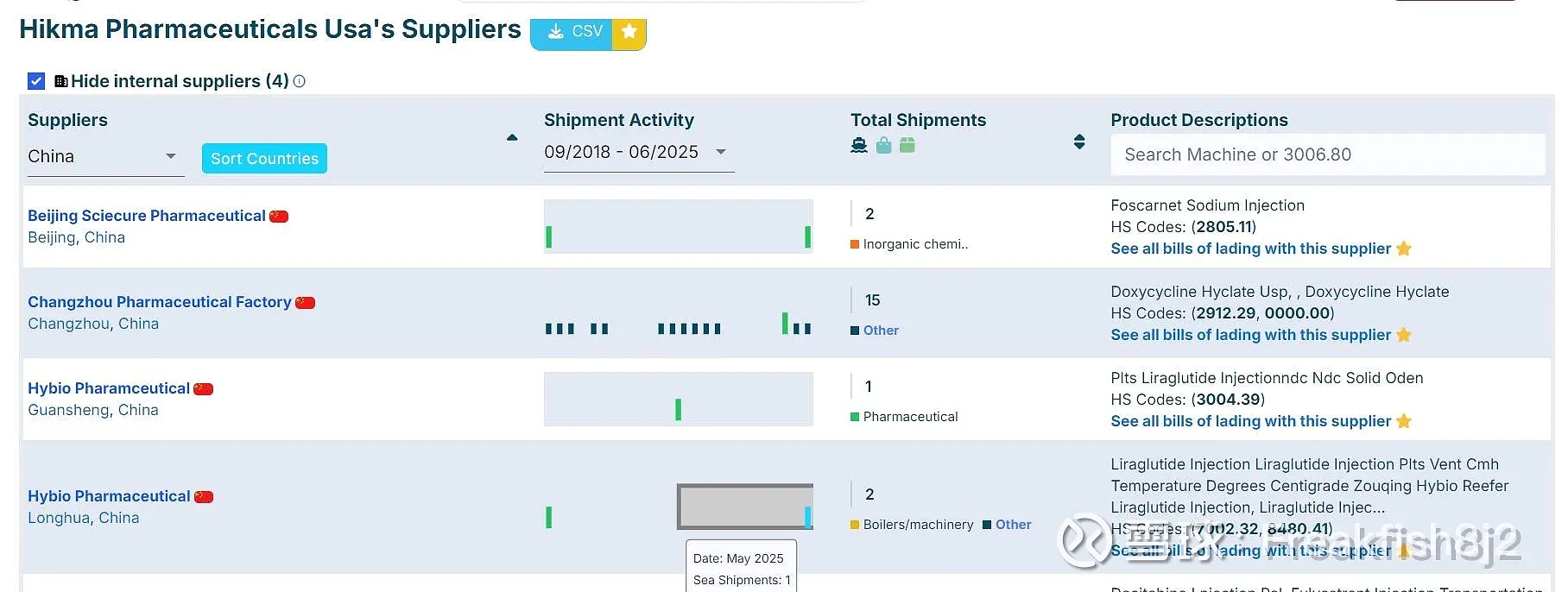Open Changzhou Pharmaceutical Factory supplier
This screenshot has height=592, width=1568.
(160, 302)
